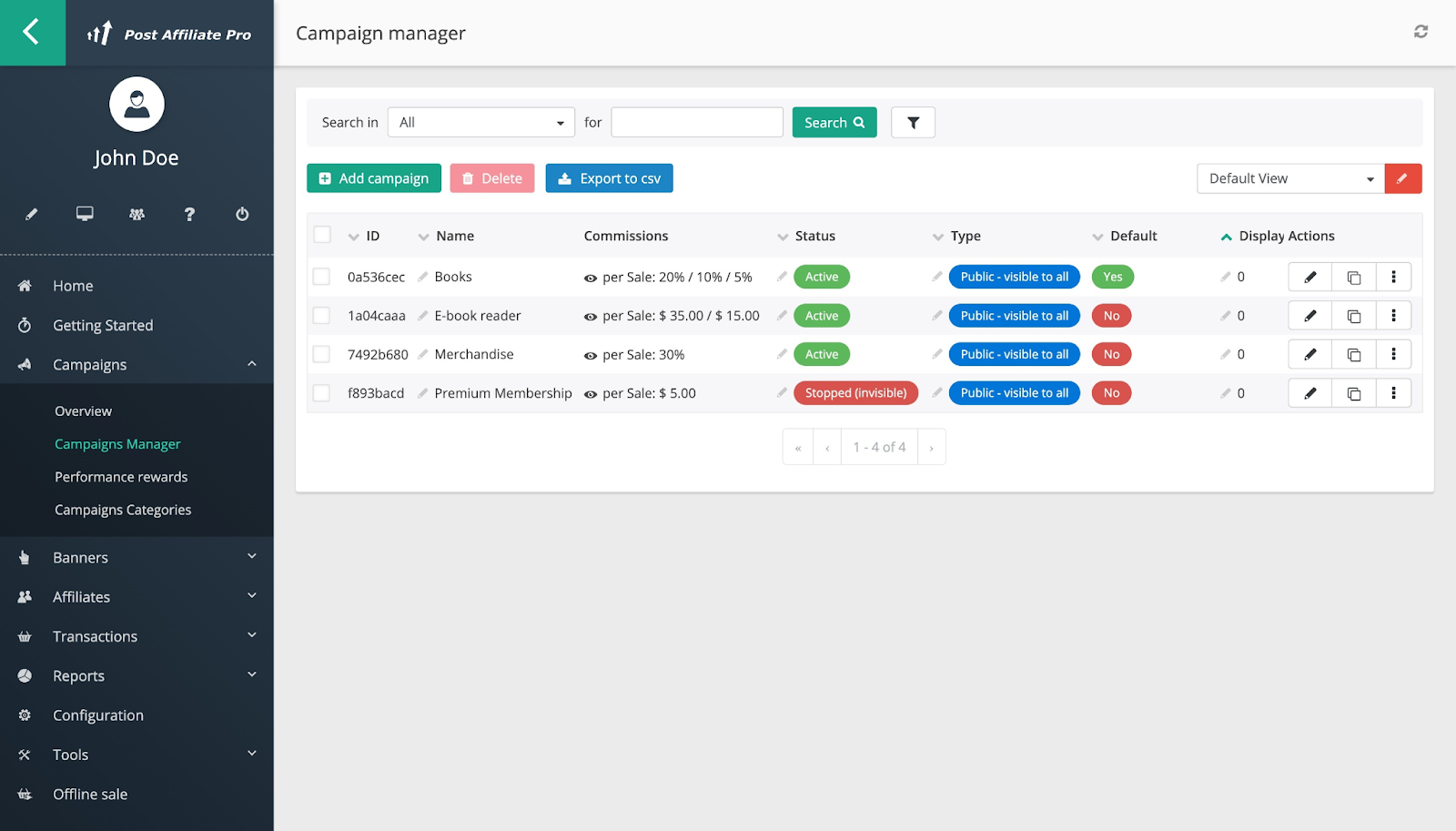Click the red pencil icon beside Default View

[x=1402, y=178]
